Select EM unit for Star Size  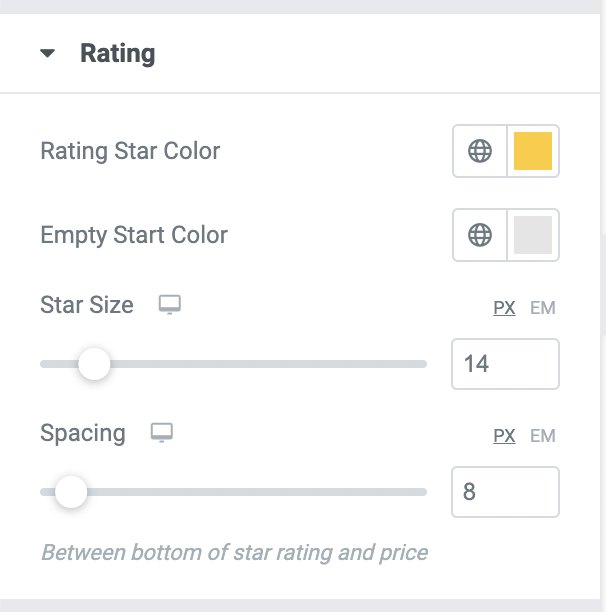click(x=542, y=308)
